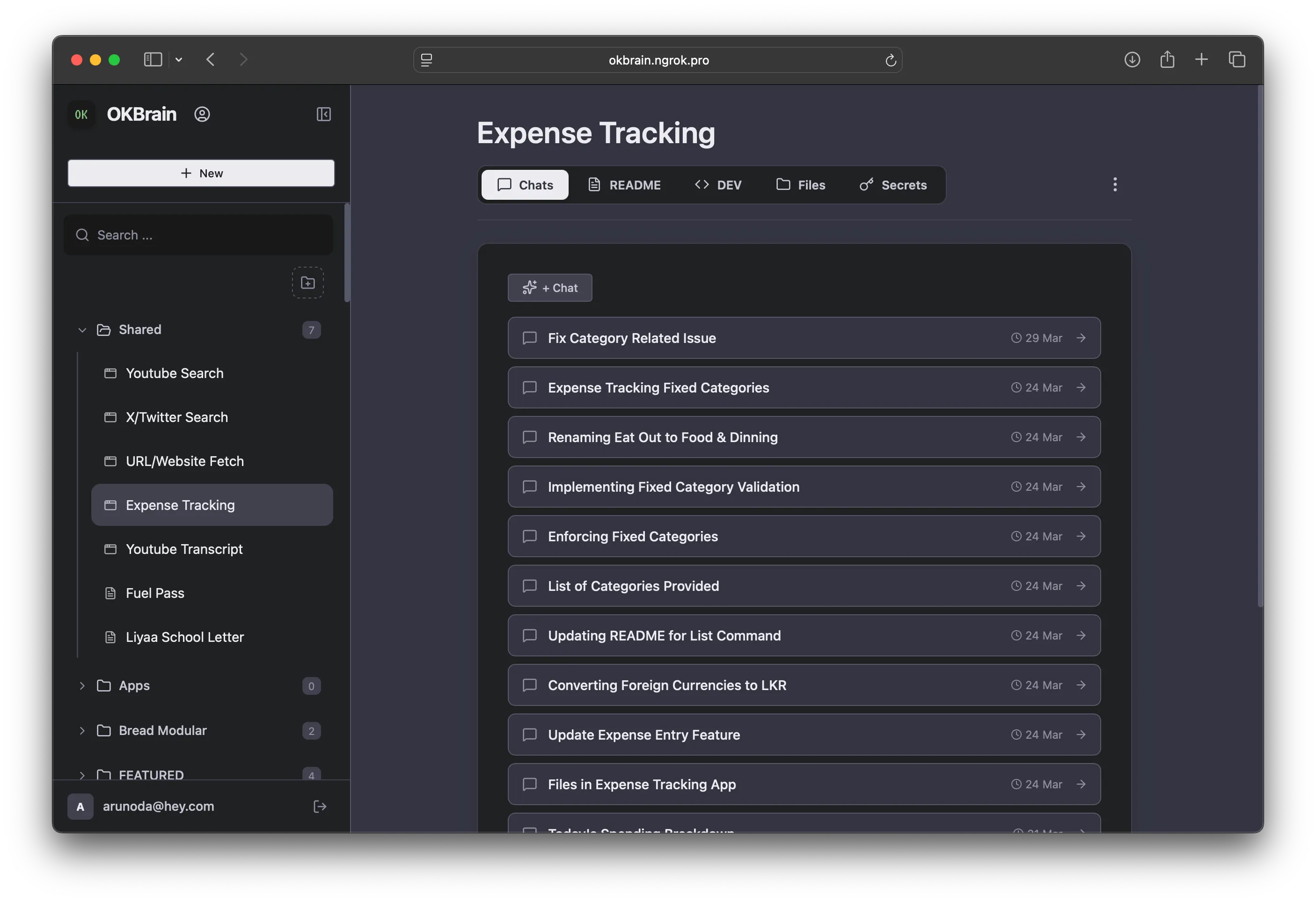Open the profile icon beside OKBrain title

coord(202,114)
